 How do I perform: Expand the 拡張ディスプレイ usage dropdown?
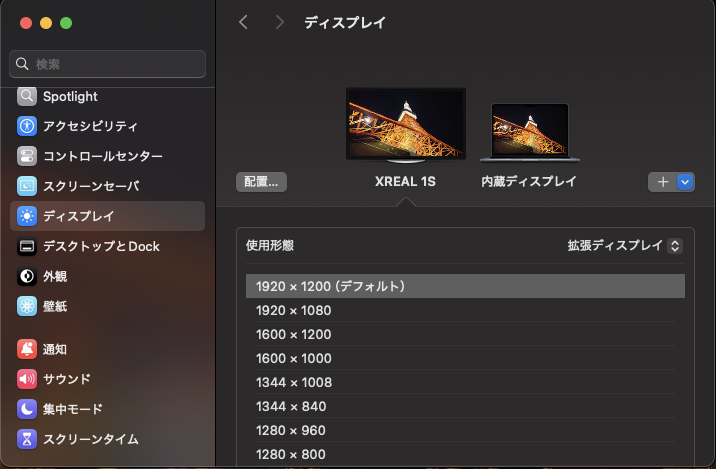(x=624, y=246)
